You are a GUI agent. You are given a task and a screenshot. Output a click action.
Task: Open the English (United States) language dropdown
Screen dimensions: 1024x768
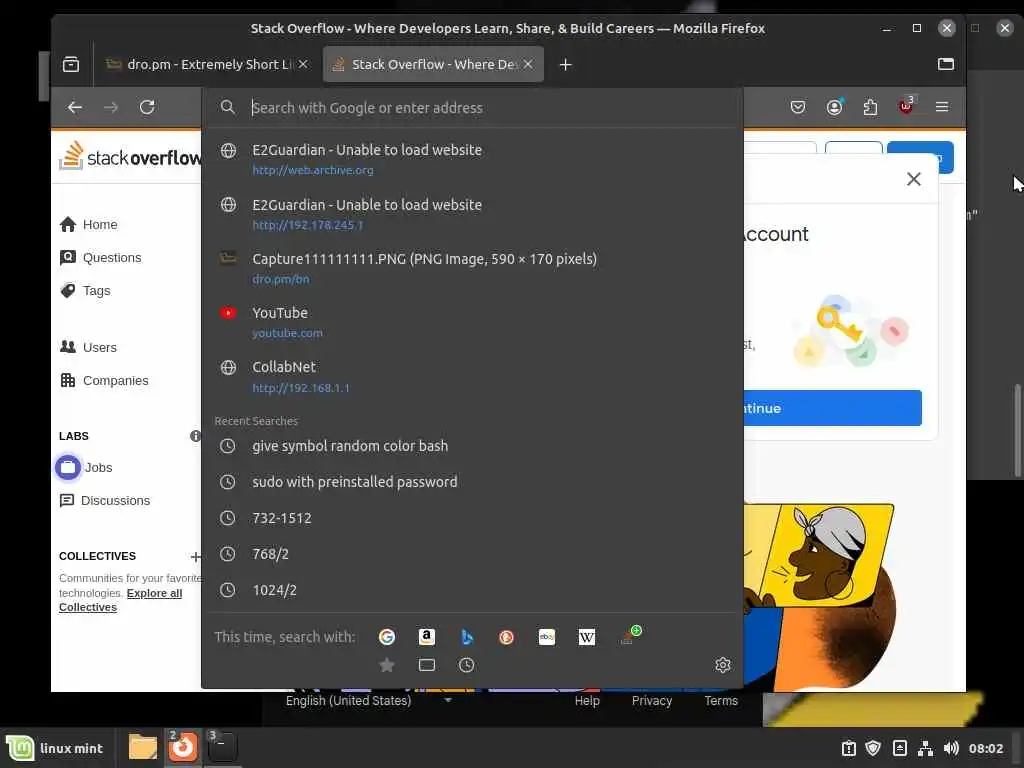[x=368, y=701]
